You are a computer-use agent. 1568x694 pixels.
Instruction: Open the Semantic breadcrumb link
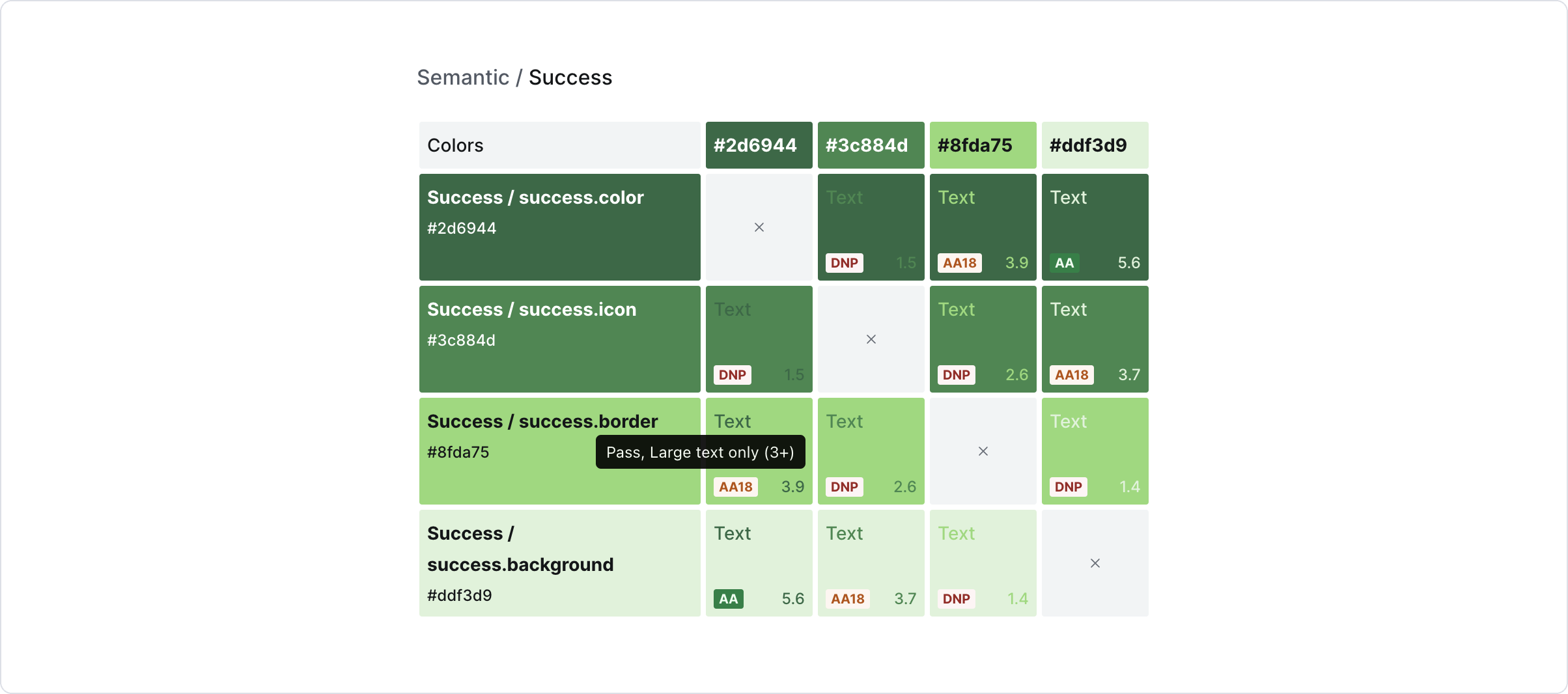coord(462,77)
